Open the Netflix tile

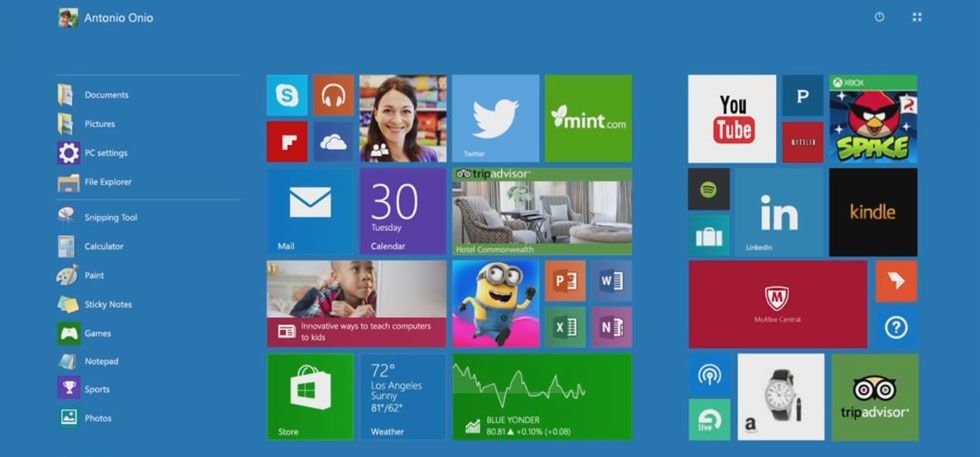coord(802,142)
